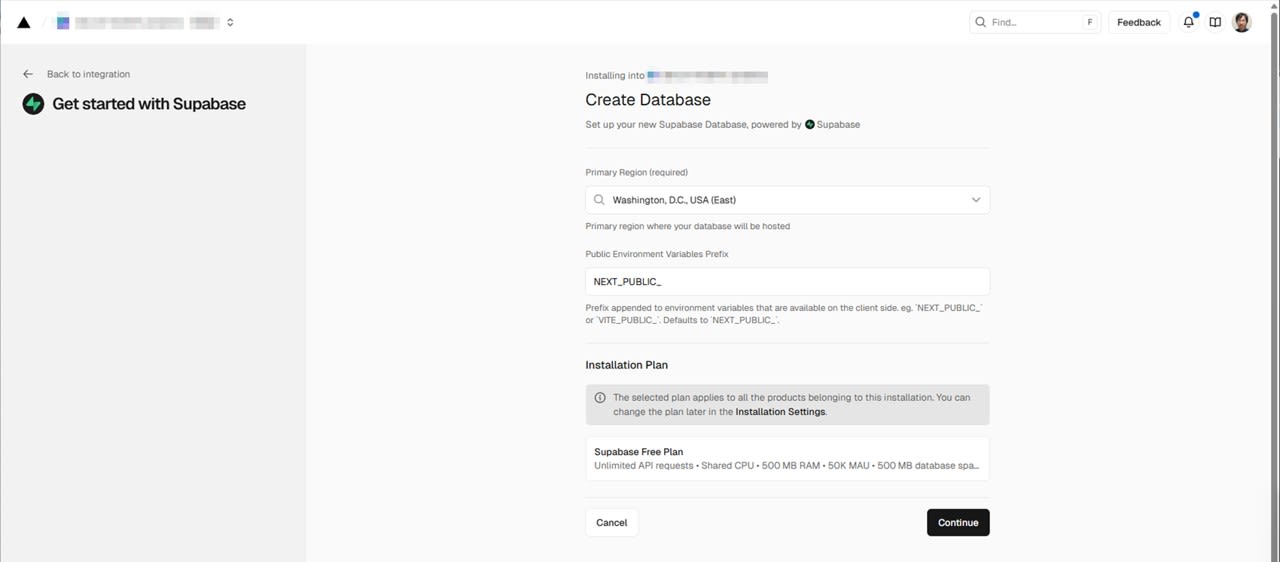Click the blurred project name after Installing into
1280x562 pixels.
pyautogui.click(x=707, y=75)
